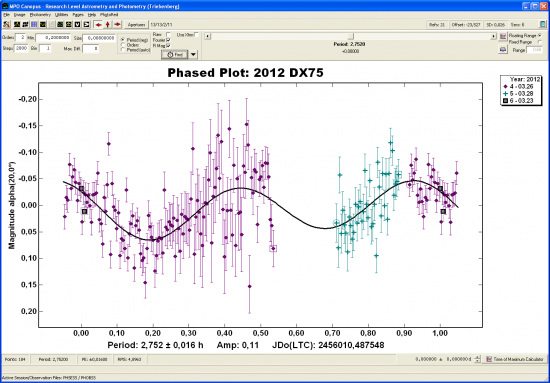The height and width of the screenshot is (383, 550).
Task: Click the blue grid toolbar icon
Action: coord(34,25)
